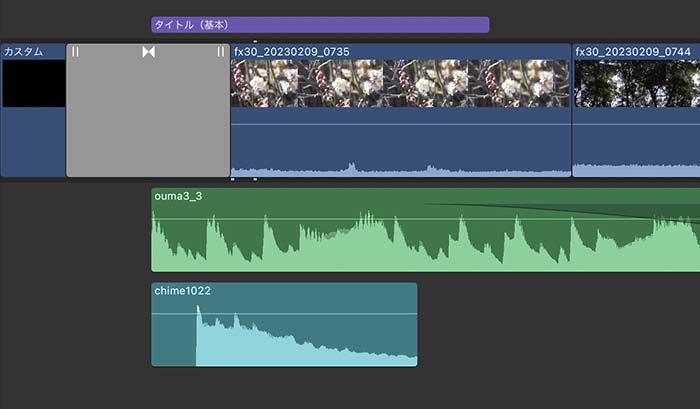
Task: Click the cross-dissolve transition bowtie icon
Action: click(x=149, y=52)
